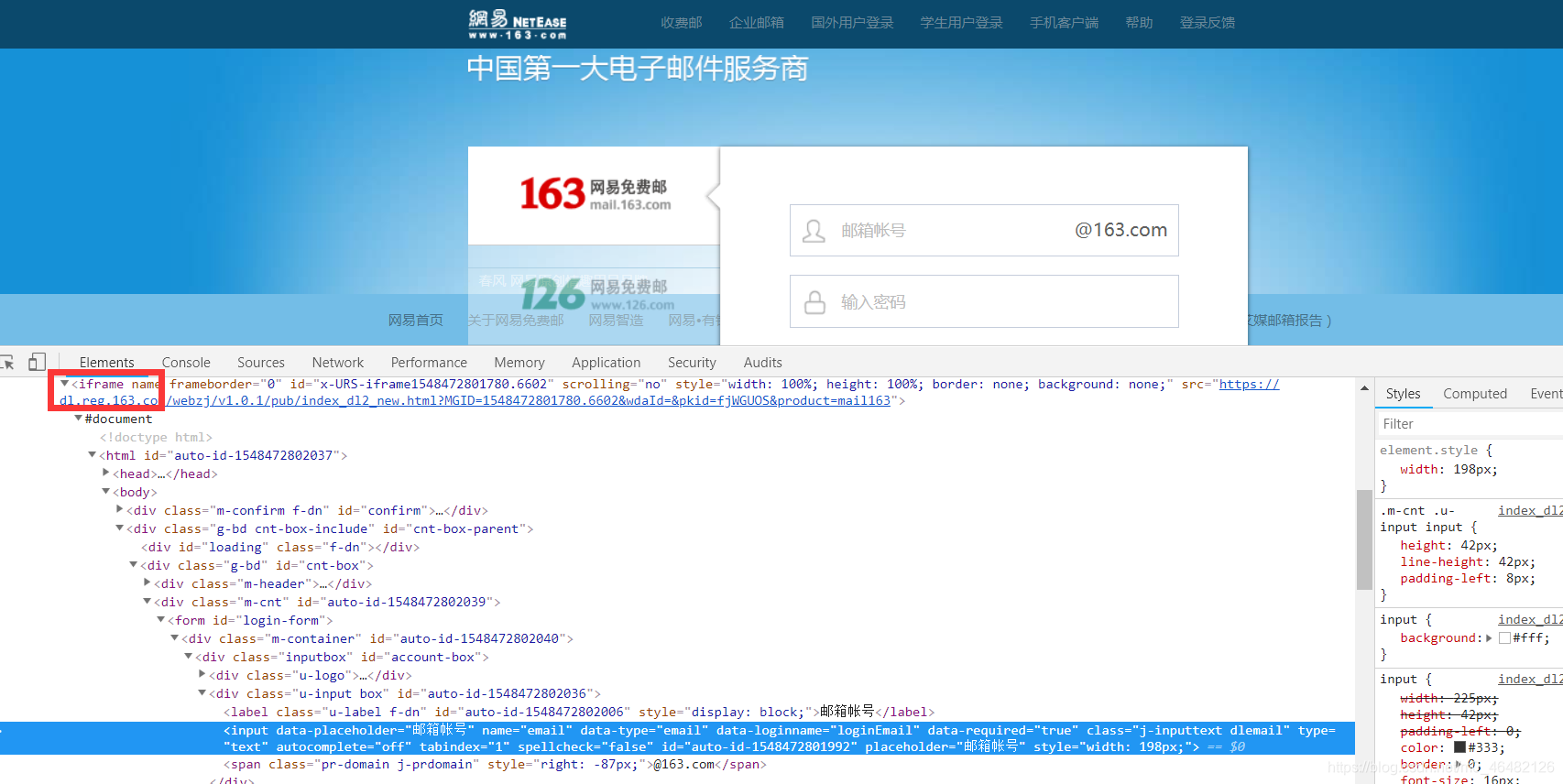Image resolution: width=1563 pixels, height=784 pixels.
Task: Click the #fff background color swatch
Action: 1504,638
